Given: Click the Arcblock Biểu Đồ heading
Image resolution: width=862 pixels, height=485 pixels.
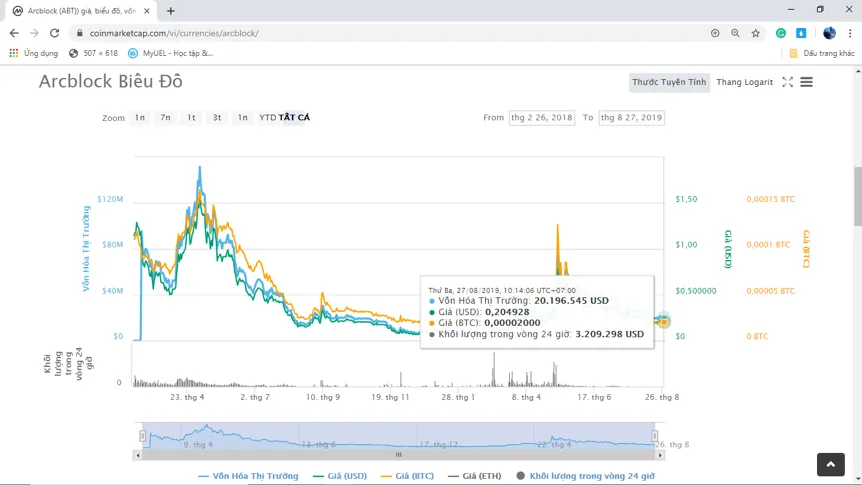Looking at the screenshot, I should 110,81.
